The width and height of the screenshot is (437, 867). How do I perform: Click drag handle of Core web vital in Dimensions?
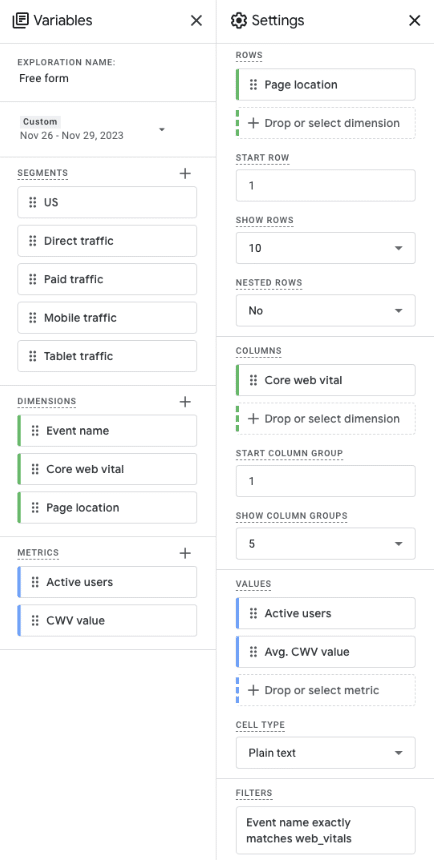(x=35, y=469)
